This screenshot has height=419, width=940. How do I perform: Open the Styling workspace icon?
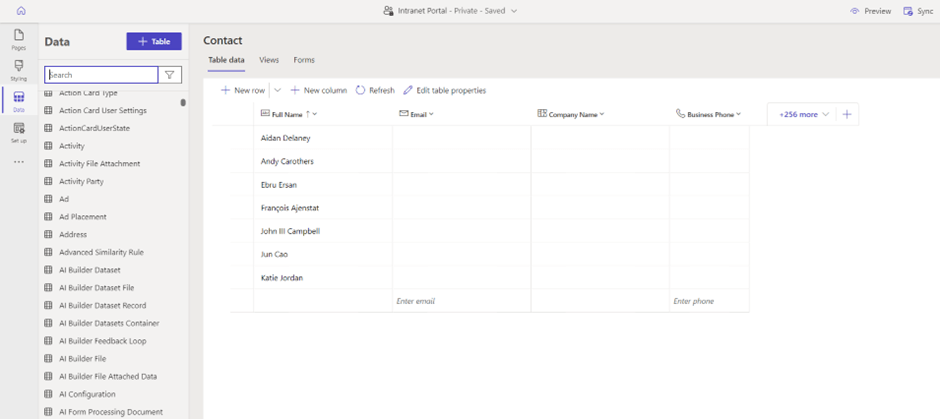click(19, 69)
